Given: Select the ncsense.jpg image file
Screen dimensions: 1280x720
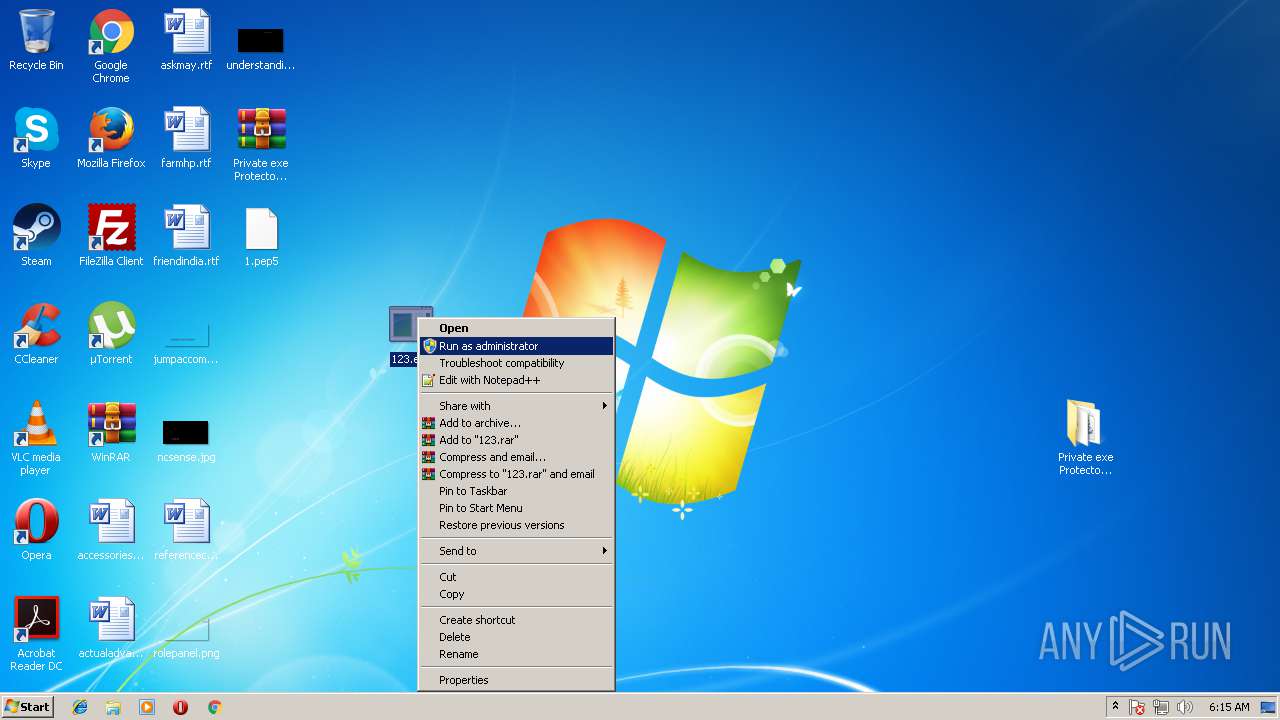Looking at the screenshot, I should tap(186, 440).
